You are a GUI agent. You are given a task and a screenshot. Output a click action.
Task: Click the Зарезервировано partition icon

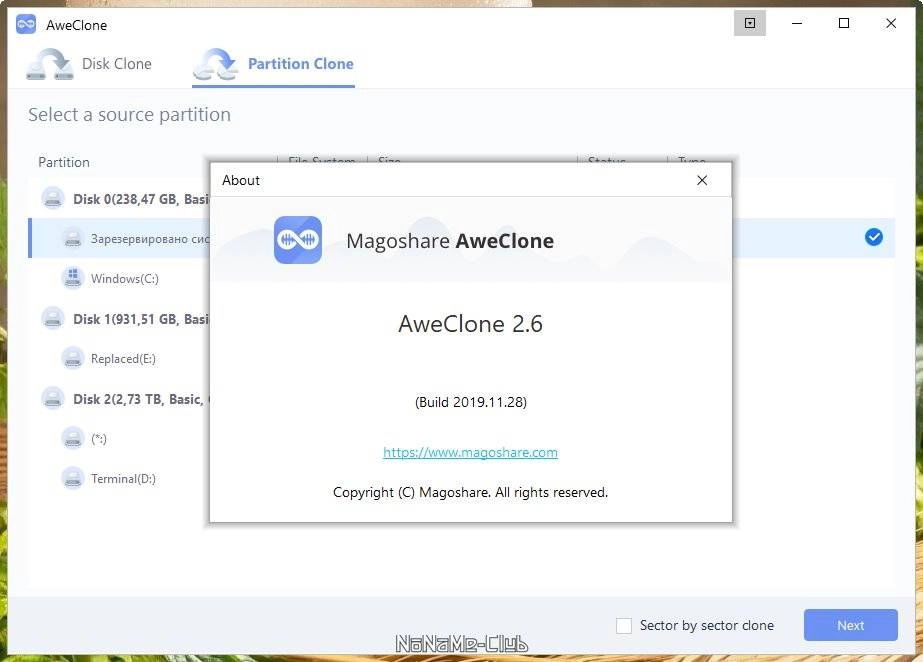[x=73, y=238]
